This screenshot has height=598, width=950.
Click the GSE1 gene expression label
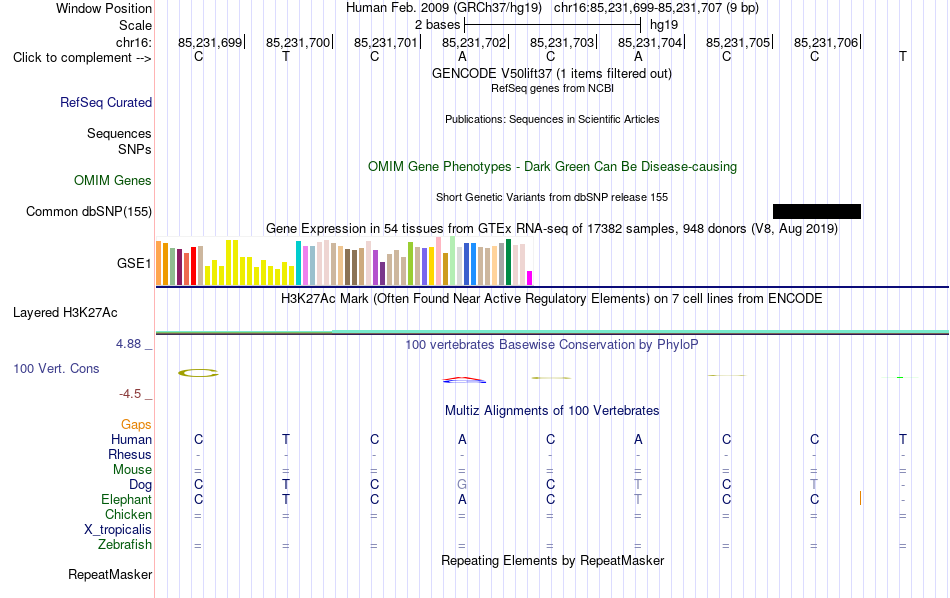tap(134, 263)
